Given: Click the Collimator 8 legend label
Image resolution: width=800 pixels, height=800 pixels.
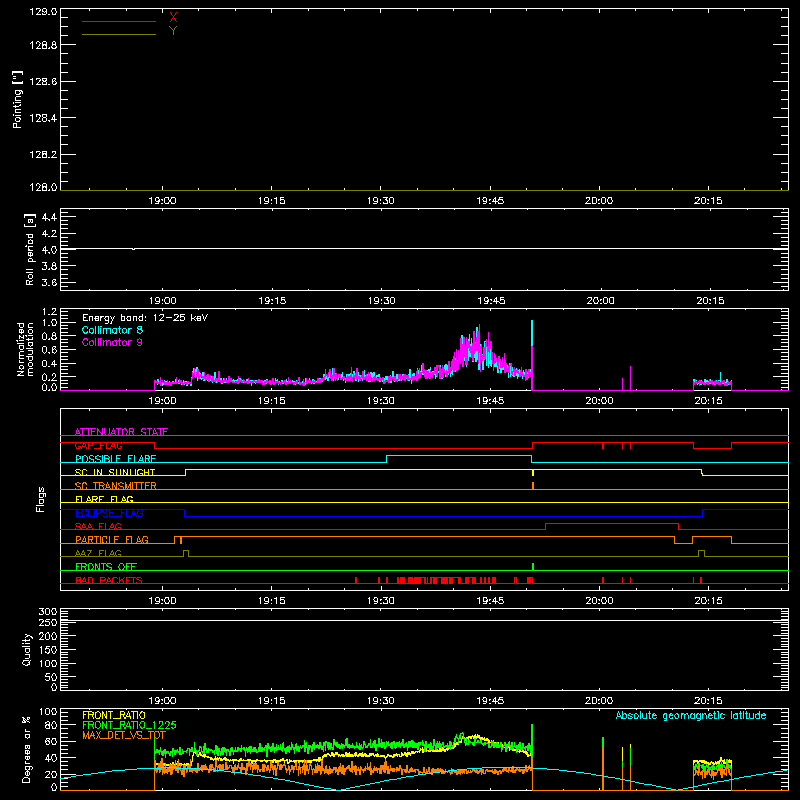Looking at the screenshot, I should (x=112, y=330).
